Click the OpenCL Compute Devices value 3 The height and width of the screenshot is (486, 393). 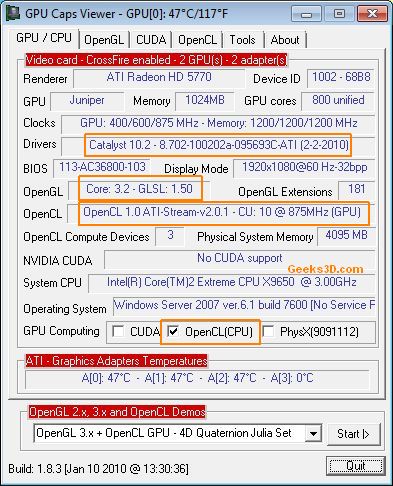(x=170, y=235)
